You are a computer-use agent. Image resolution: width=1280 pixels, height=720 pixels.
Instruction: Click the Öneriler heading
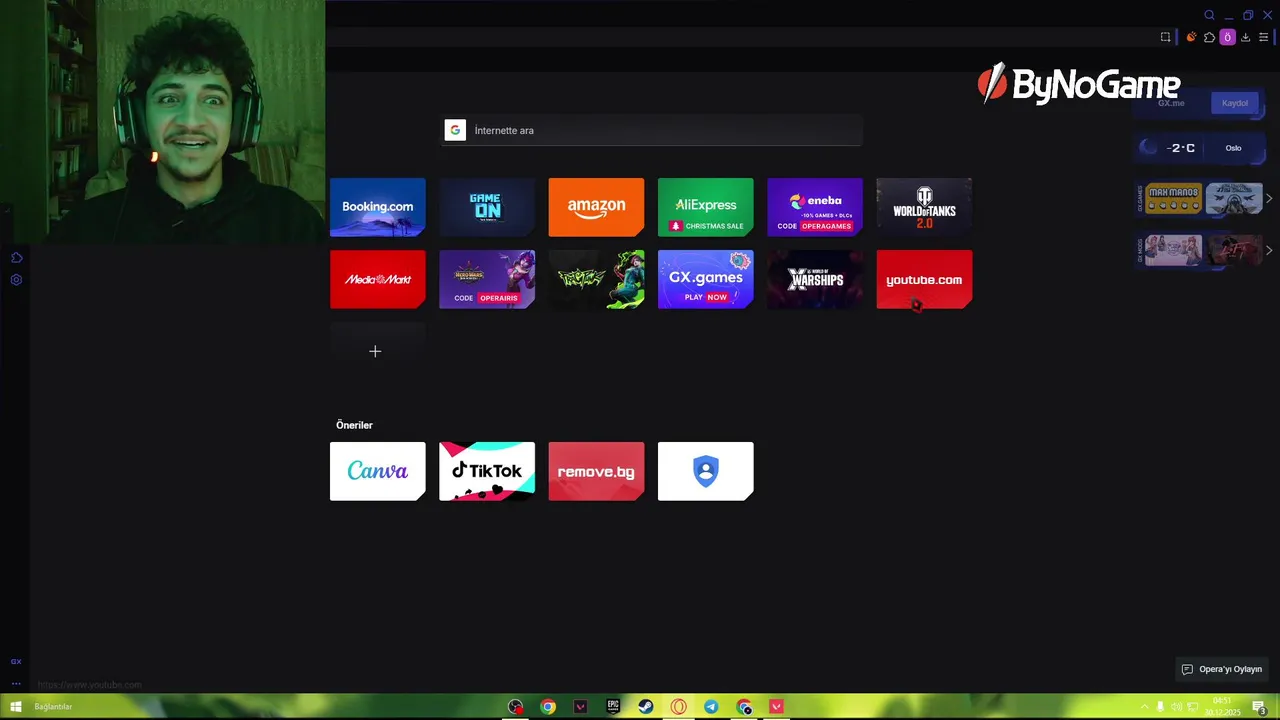click(x=354, y=425)
